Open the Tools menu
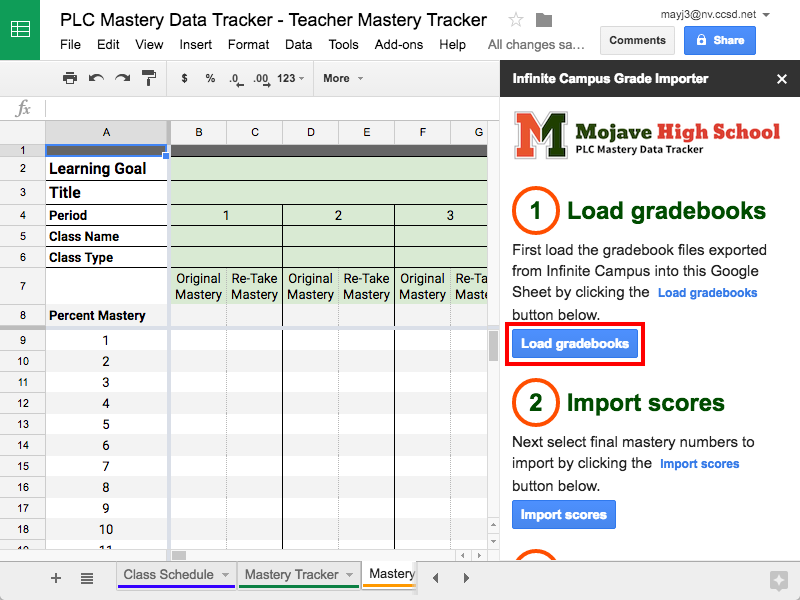The height and width of the screenshot is (600, 800). [x=343, y=44]
